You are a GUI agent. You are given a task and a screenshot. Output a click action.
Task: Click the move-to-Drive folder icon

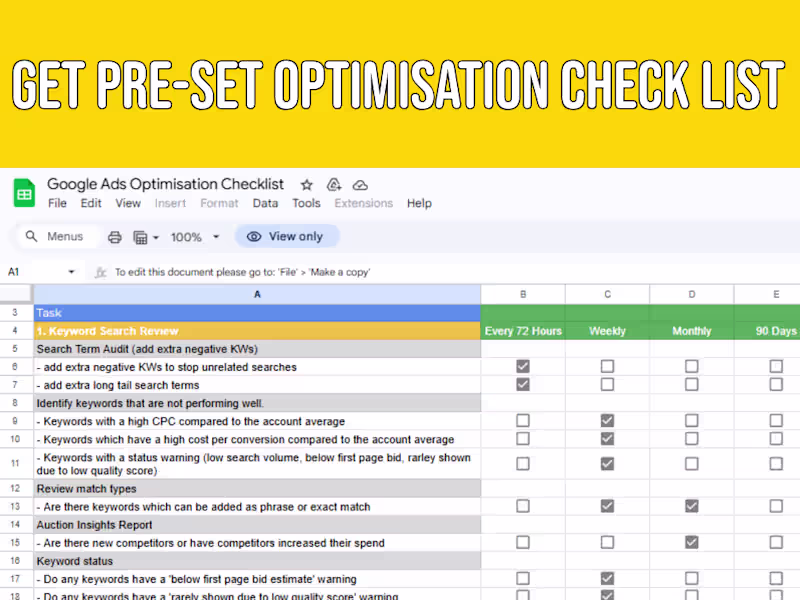[334, 185]
